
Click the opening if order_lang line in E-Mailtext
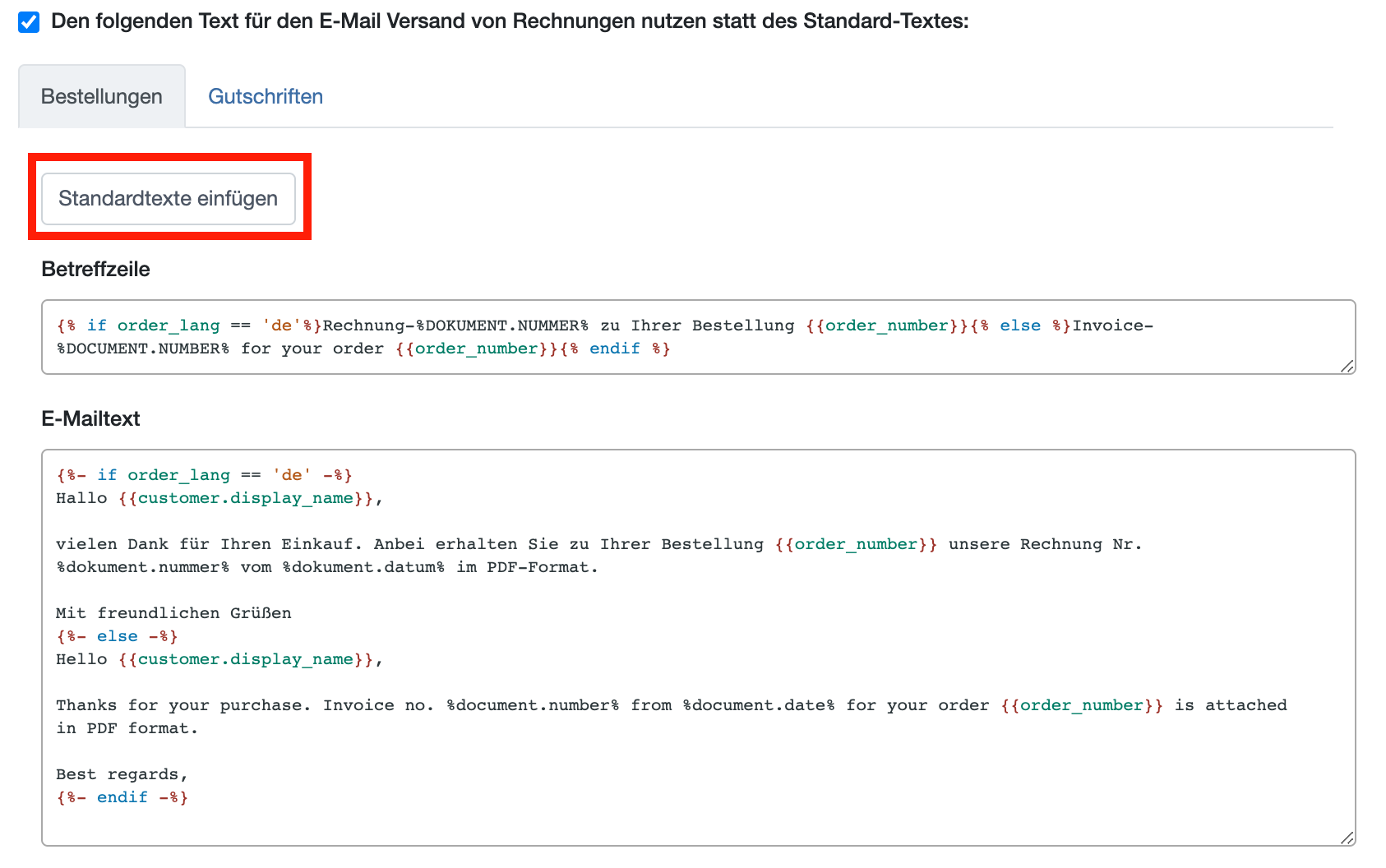pos(204,475)
